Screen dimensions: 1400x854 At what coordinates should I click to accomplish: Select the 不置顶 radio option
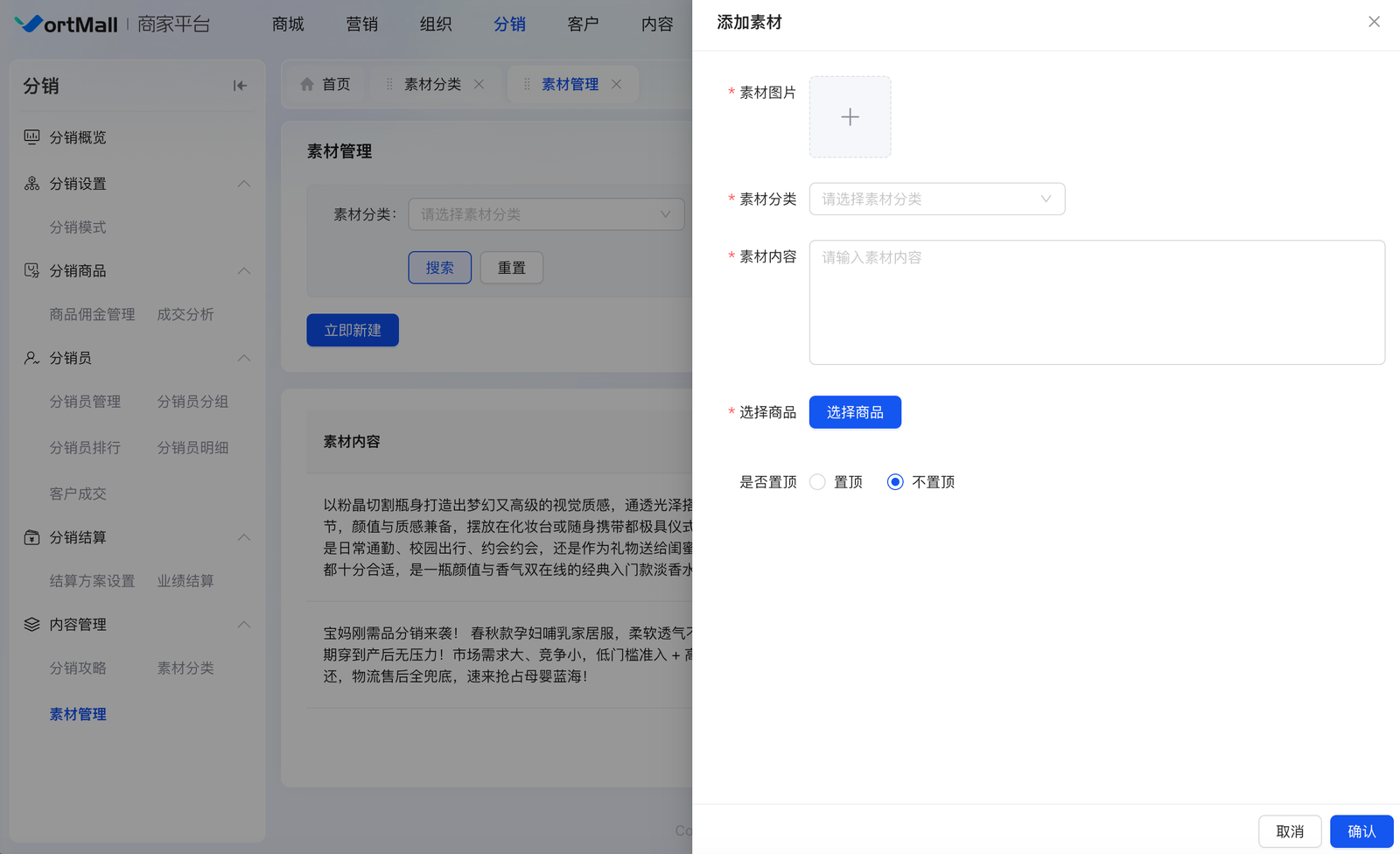tap(895, 482)
